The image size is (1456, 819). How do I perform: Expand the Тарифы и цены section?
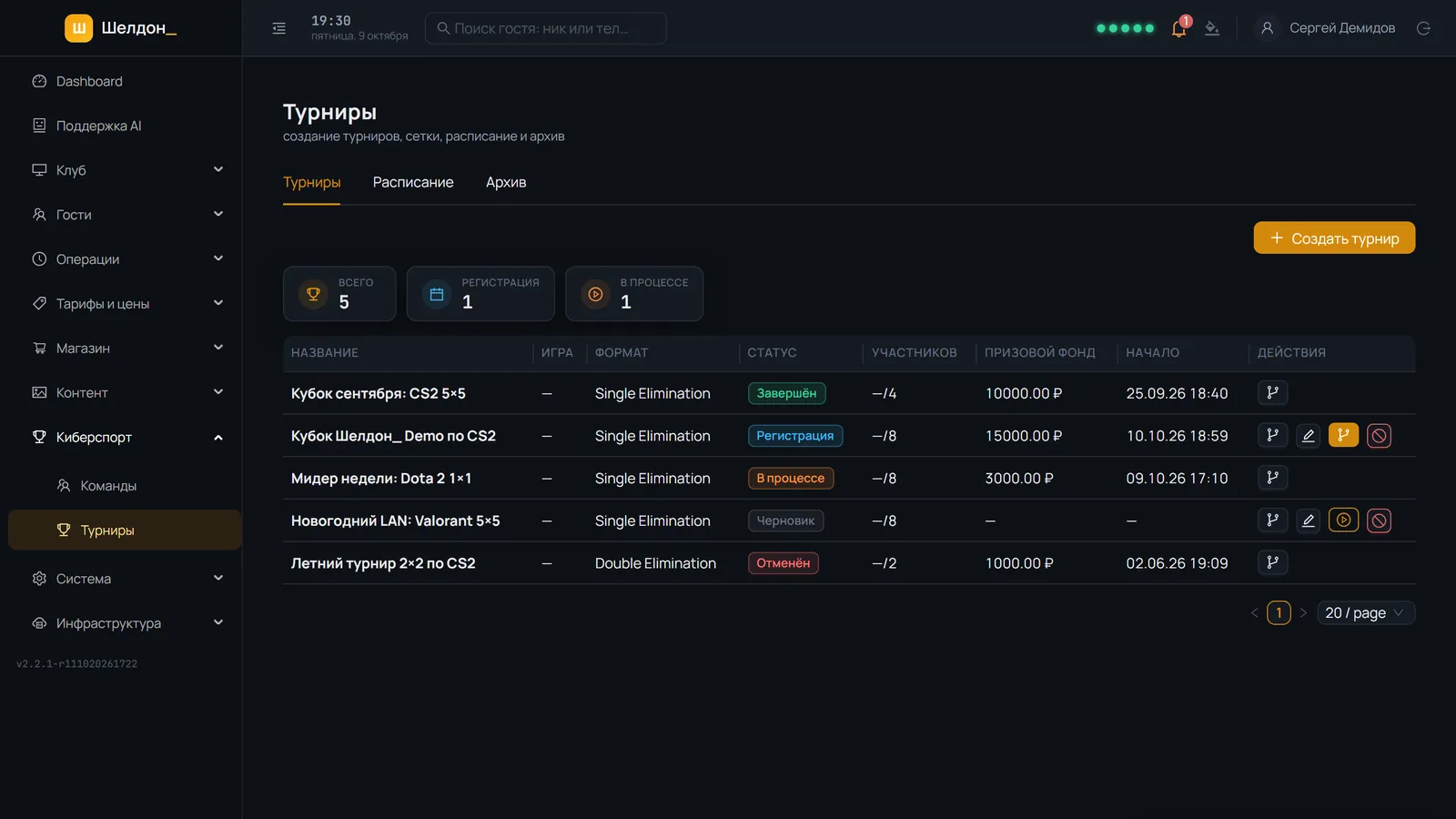[125, 304]
